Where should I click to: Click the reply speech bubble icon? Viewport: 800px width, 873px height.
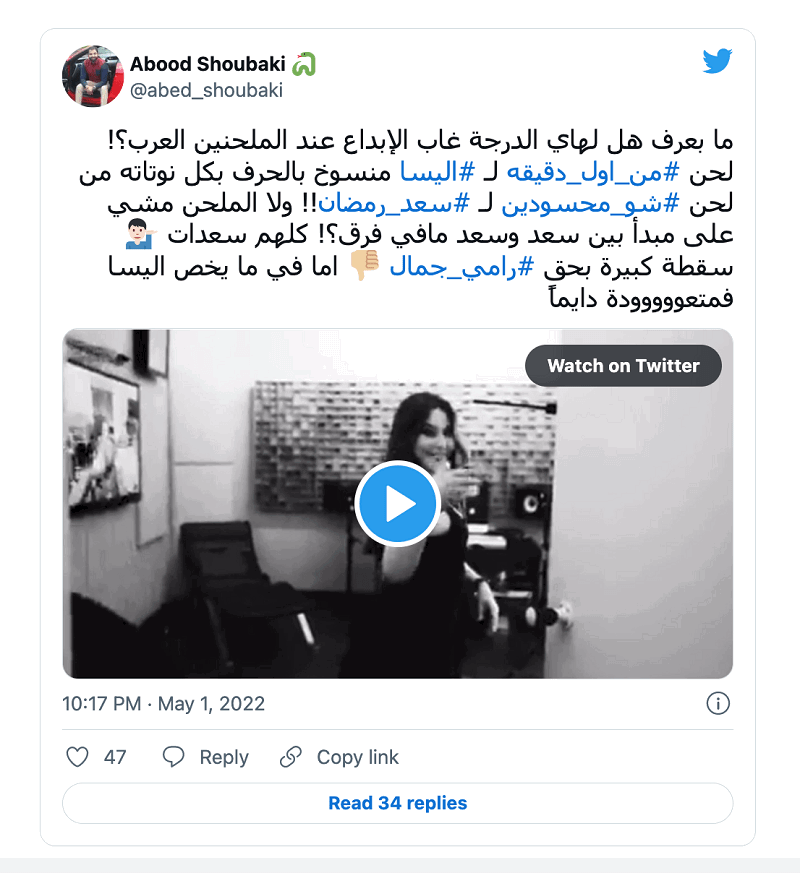tap(173, 757)
